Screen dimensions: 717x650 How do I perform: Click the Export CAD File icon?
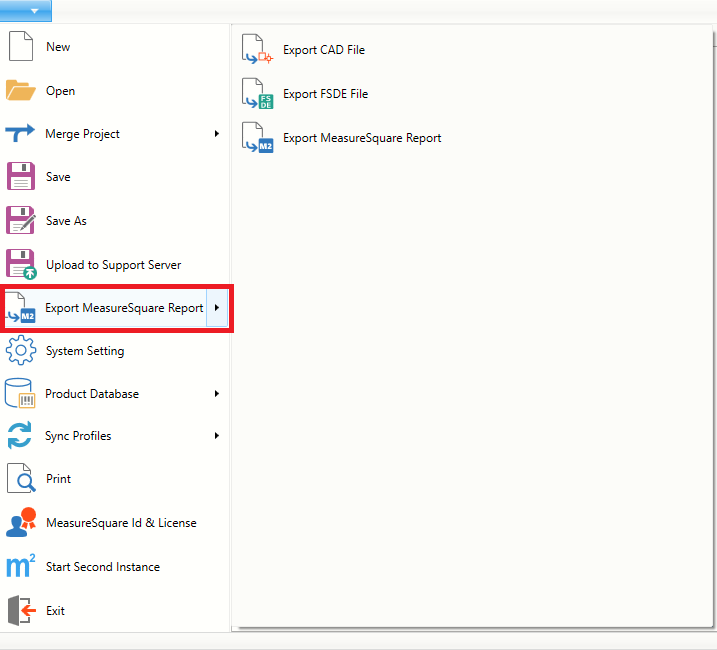[257, 49]
